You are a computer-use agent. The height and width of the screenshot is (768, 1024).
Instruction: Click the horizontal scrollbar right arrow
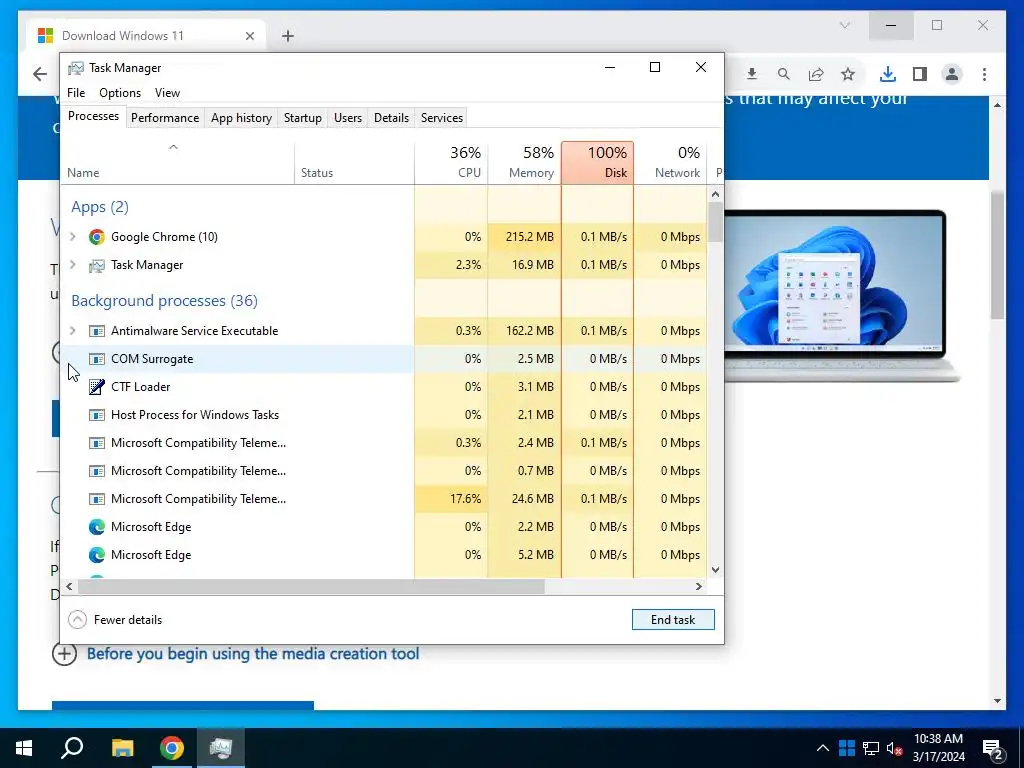click(699, 586)
